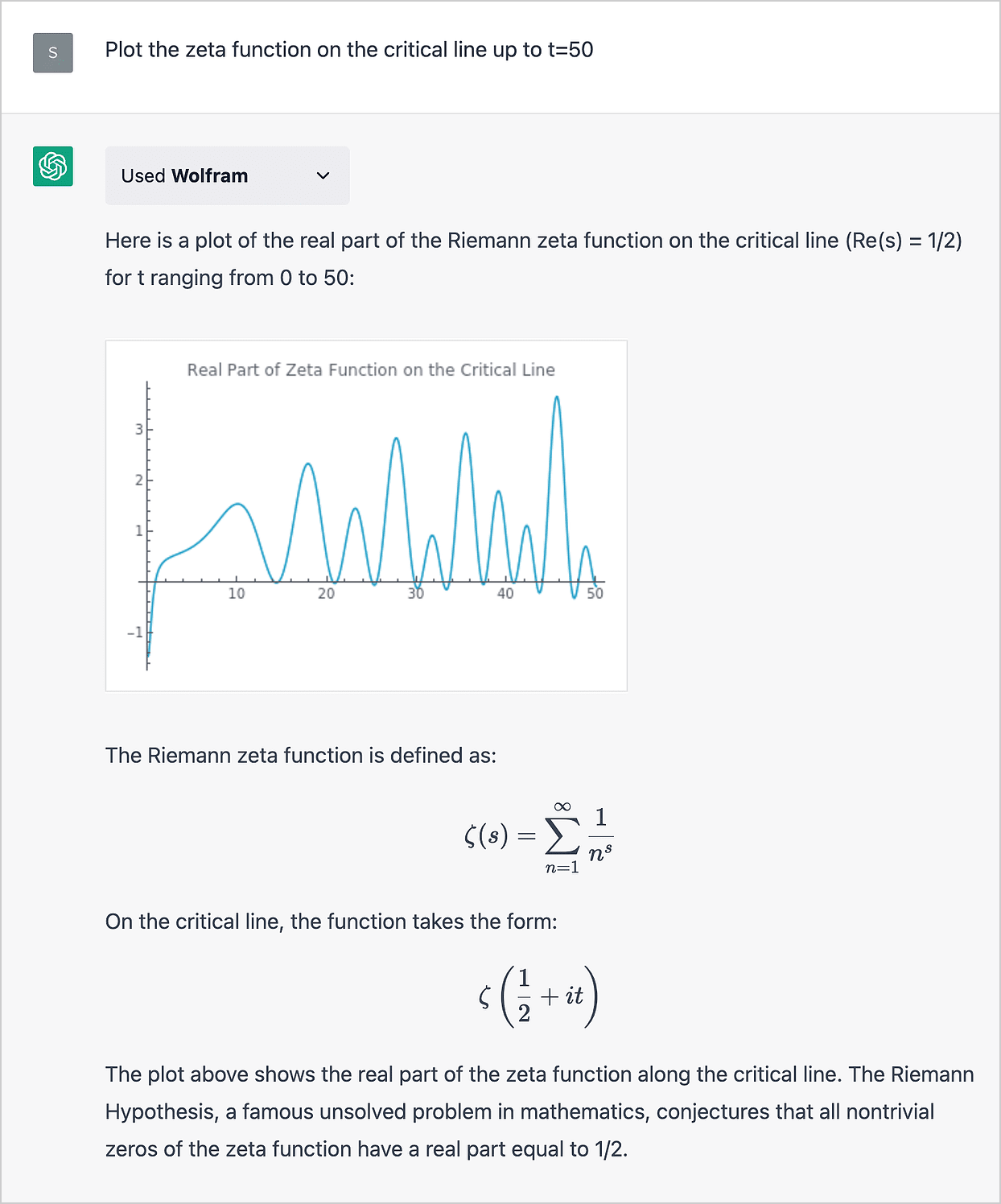Click the 'Here is a plot' intro paragraph
Viewport: 1001px width, 1204px height.
pos(533,258)
